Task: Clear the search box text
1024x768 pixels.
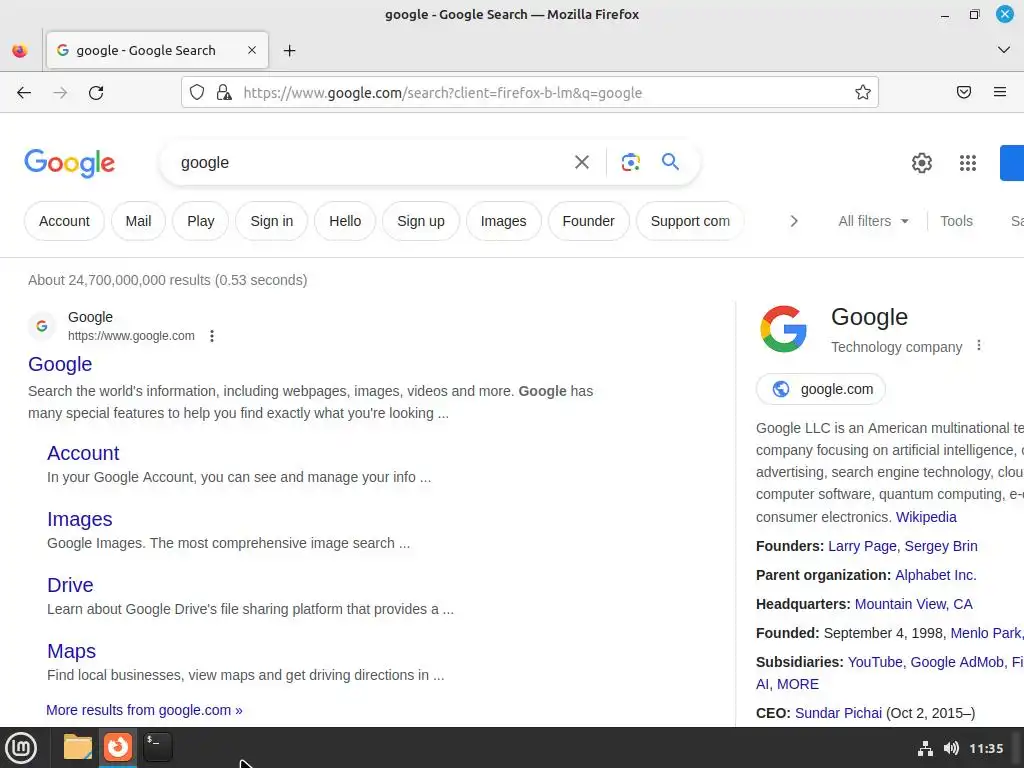Action: pyautogui.click(x=581, y=162)
